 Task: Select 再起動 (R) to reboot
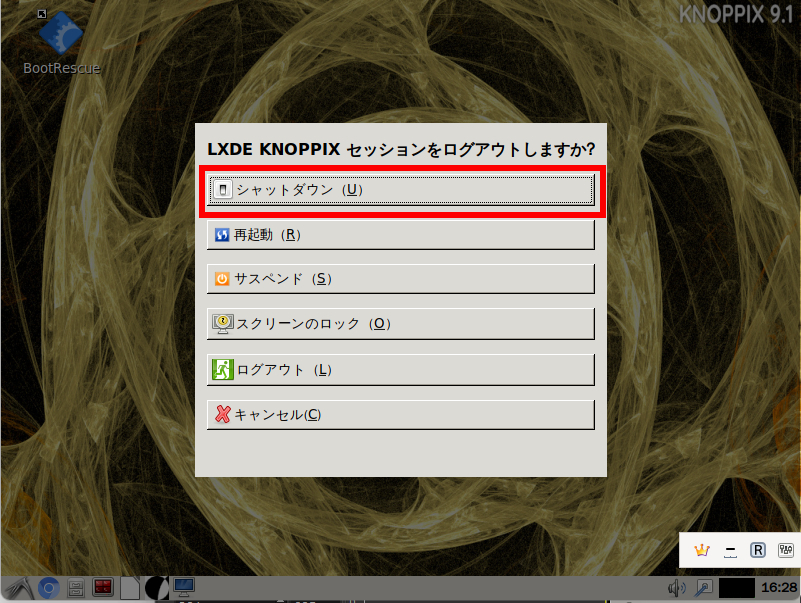[400, 235]
